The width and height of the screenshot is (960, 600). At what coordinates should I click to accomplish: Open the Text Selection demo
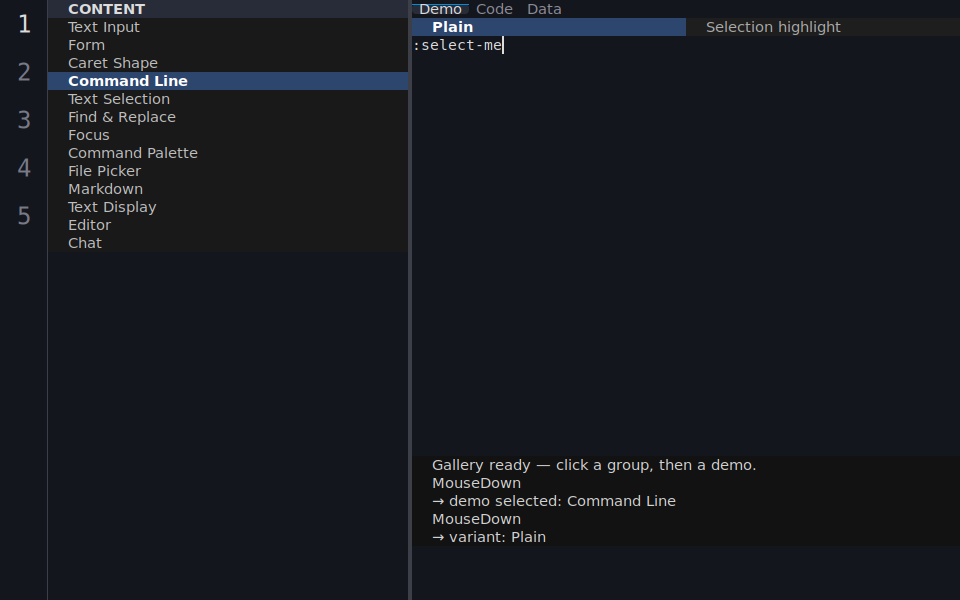(x=228, y=99)
